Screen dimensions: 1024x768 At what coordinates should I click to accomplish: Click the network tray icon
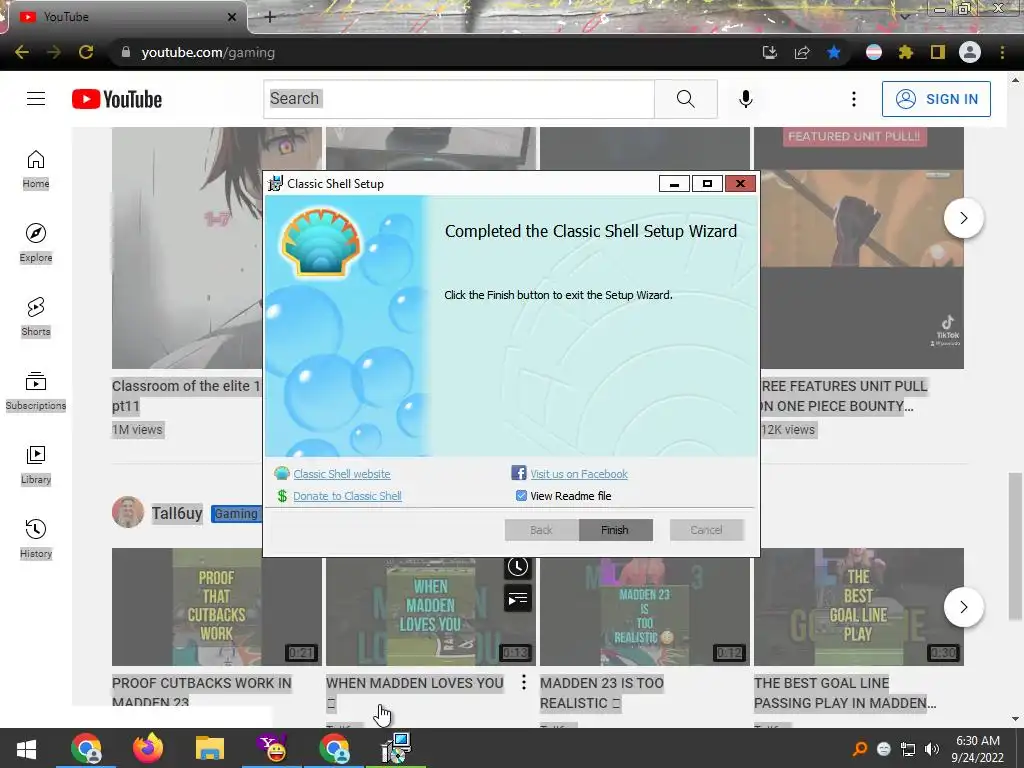[908, 749]
